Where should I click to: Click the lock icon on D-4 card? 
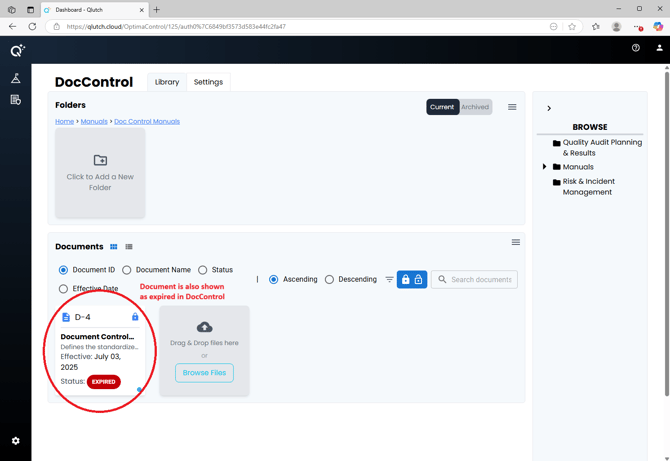(135, 317)
